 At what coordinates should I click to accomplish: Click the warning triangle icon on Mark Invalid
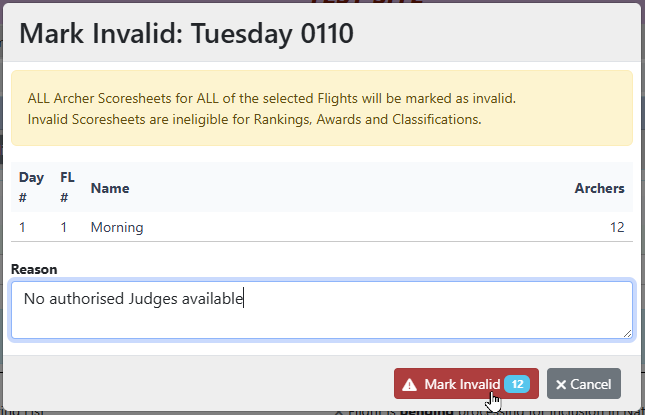[409, 385]
